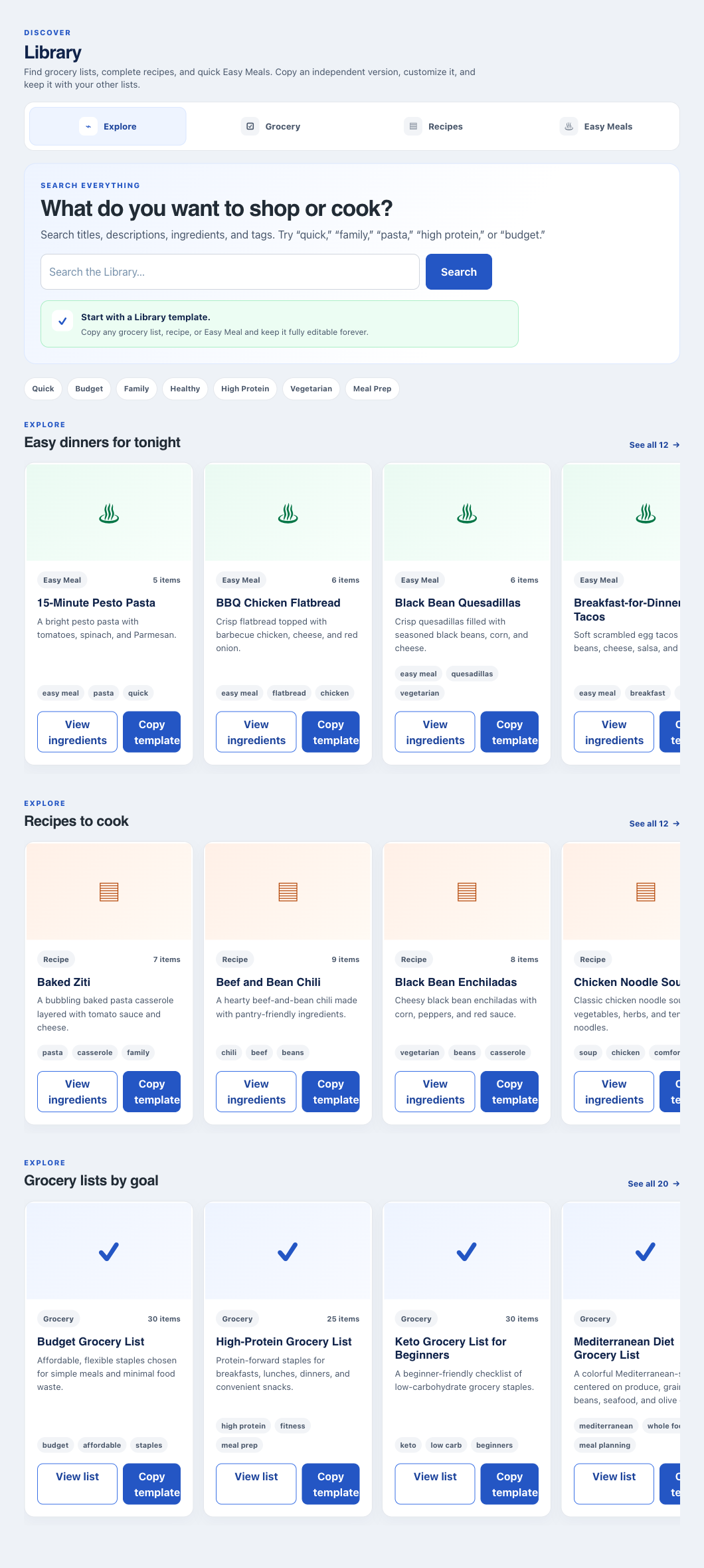Click the quesadillas tag on Black Bean Quesadillas
Image resolution: width=704 pixels, height=1568 pixels.
(472, 674)
